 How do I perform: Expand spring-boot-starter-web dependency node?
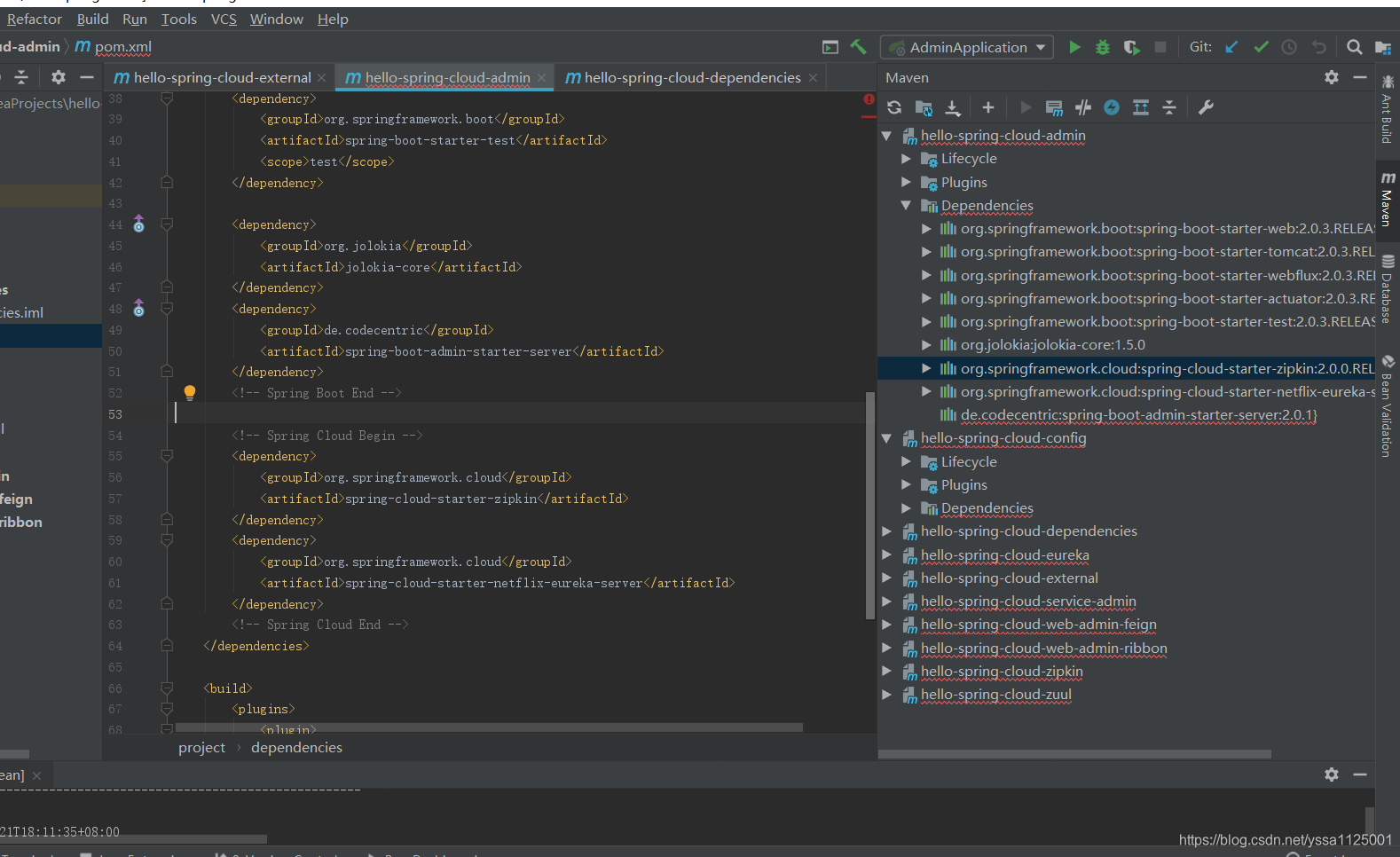coord(926,229)
